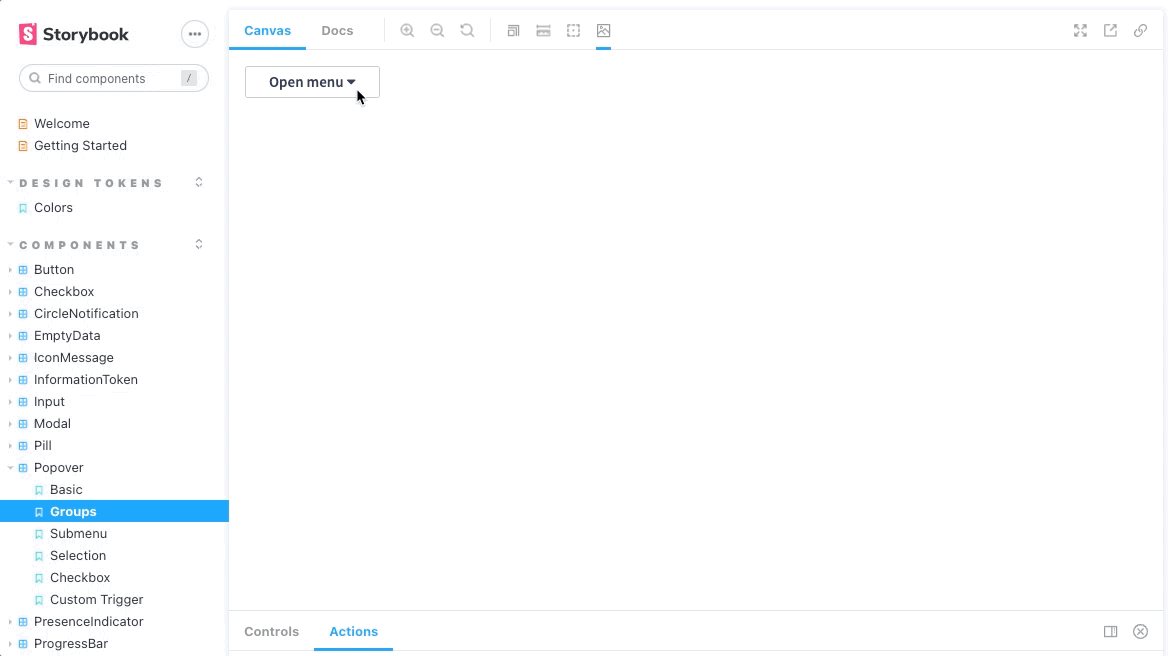Switch to the Docs tab

[337, 31]
